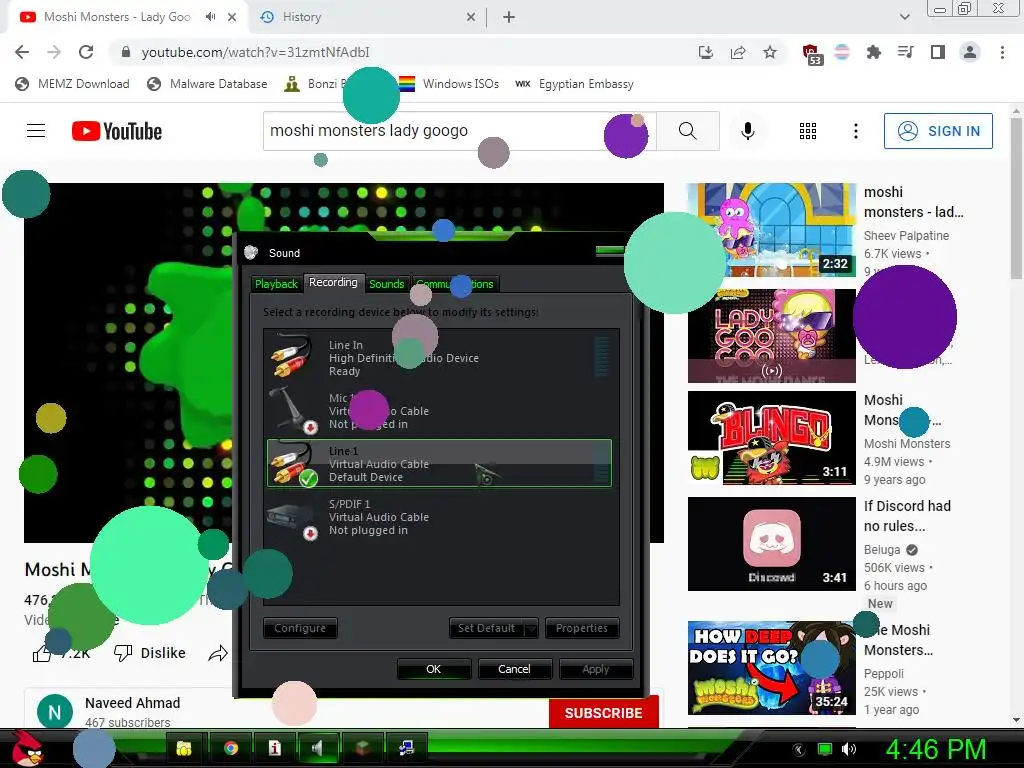Click the install app icon in address bar

(705, 52)
